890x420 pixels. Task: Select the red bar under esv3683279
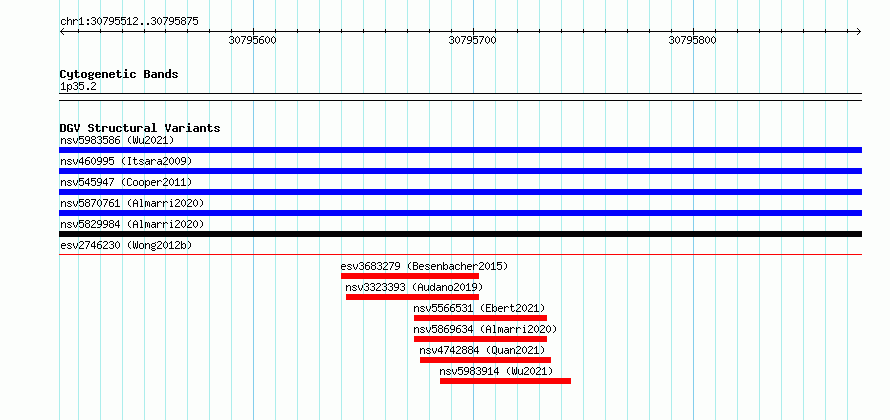410,276
